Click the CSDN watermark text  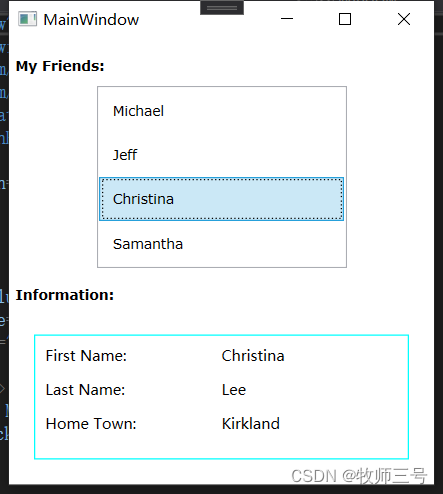click(359, 476)
